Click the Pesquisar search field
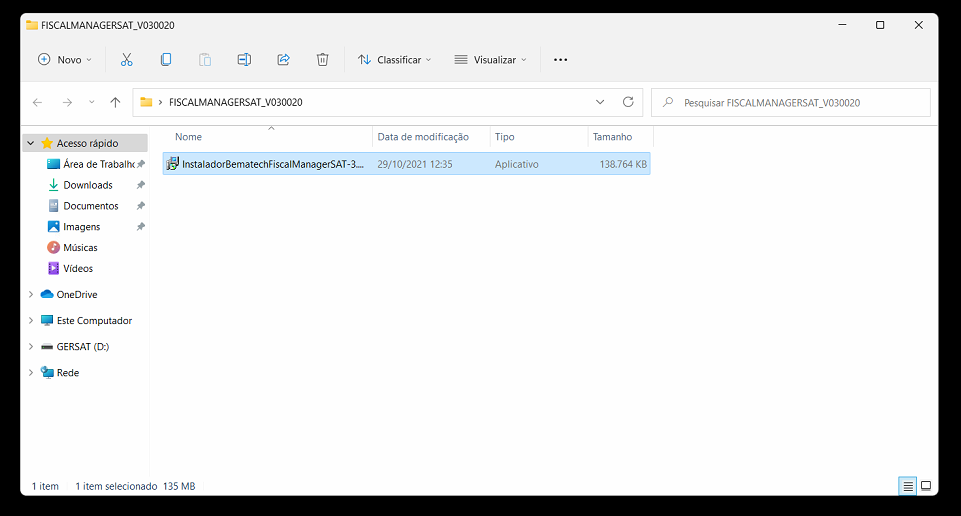The width and height of the screenshot is (961, 516). (x=791, y=102)
